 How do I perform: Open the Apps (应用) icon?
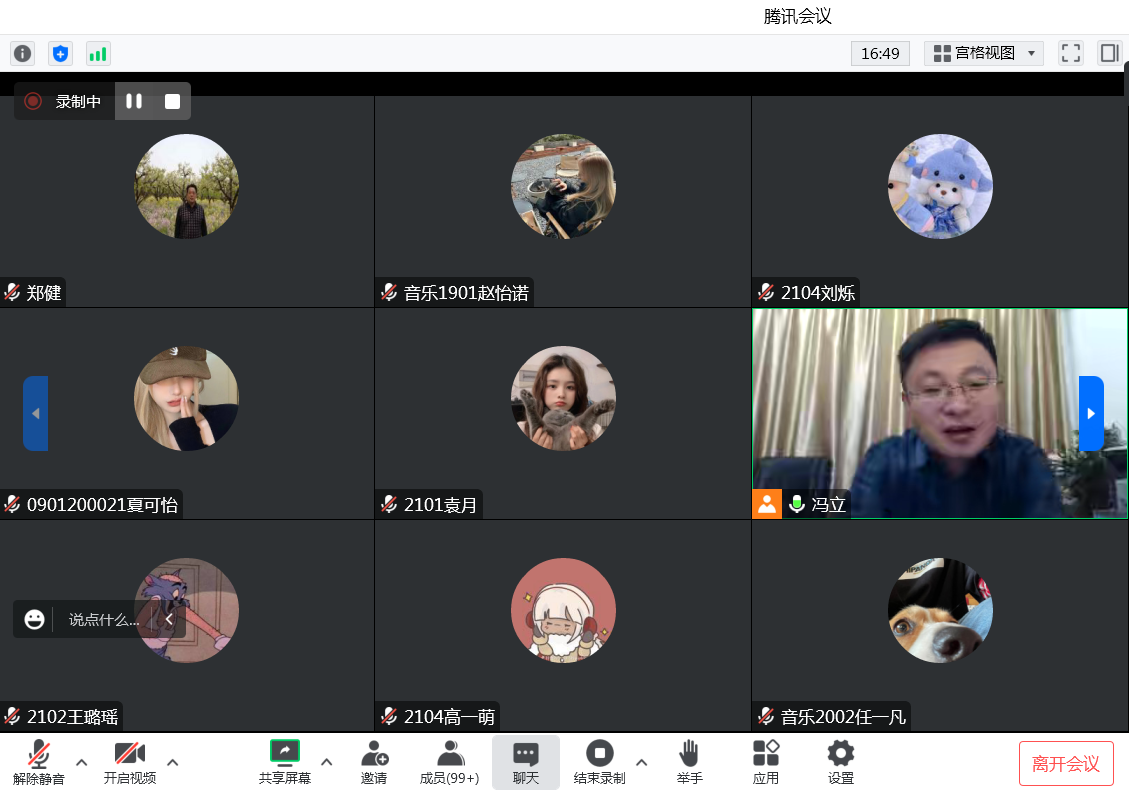tap(766, 762)
